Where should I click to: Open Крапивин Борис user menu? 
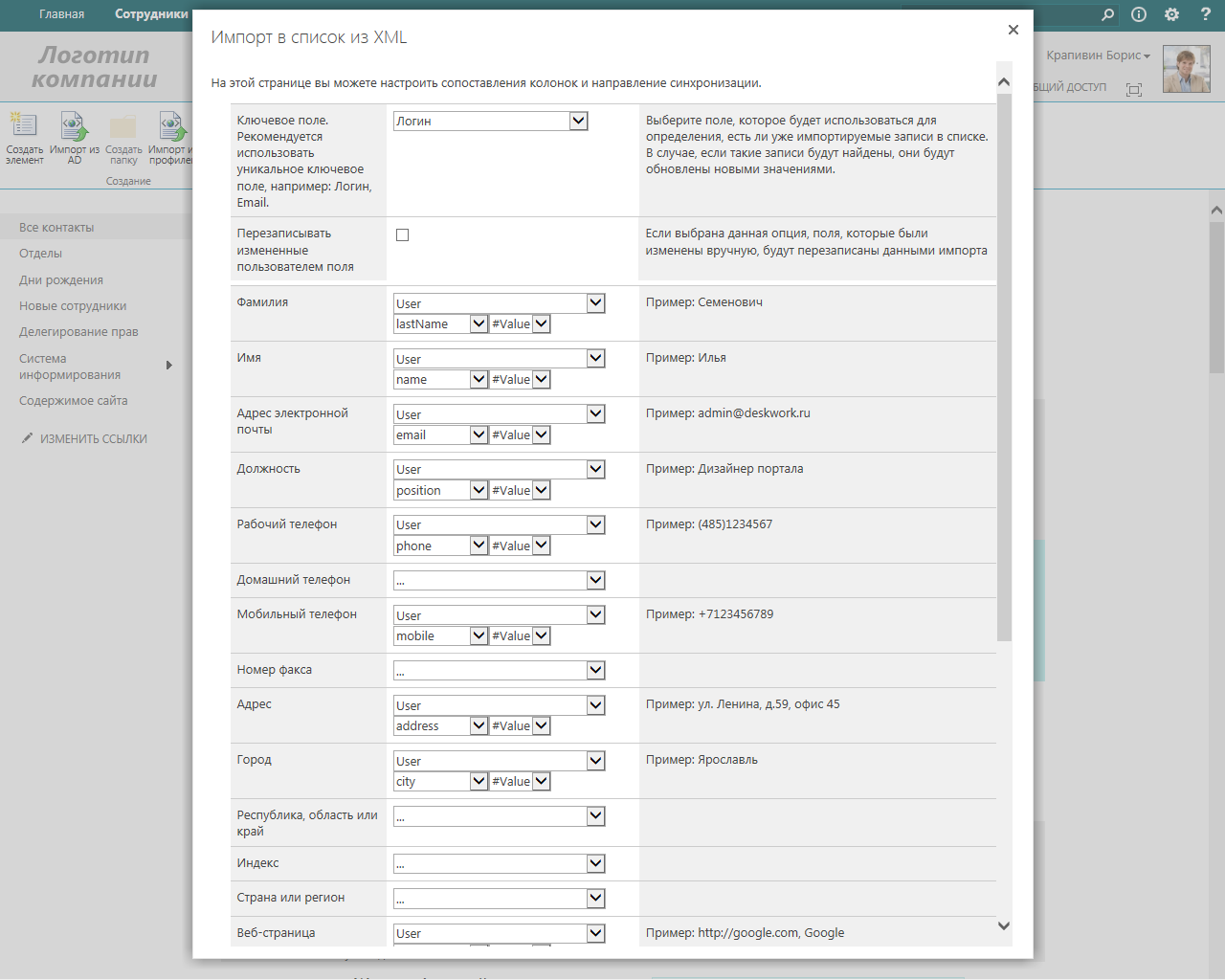[1098, 56]
